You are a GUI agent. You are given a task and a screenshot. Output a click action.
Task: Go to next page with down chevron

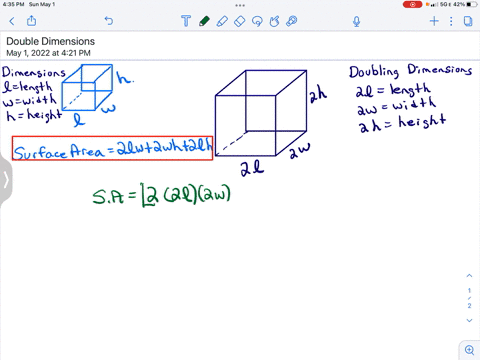tap(469, 320)
